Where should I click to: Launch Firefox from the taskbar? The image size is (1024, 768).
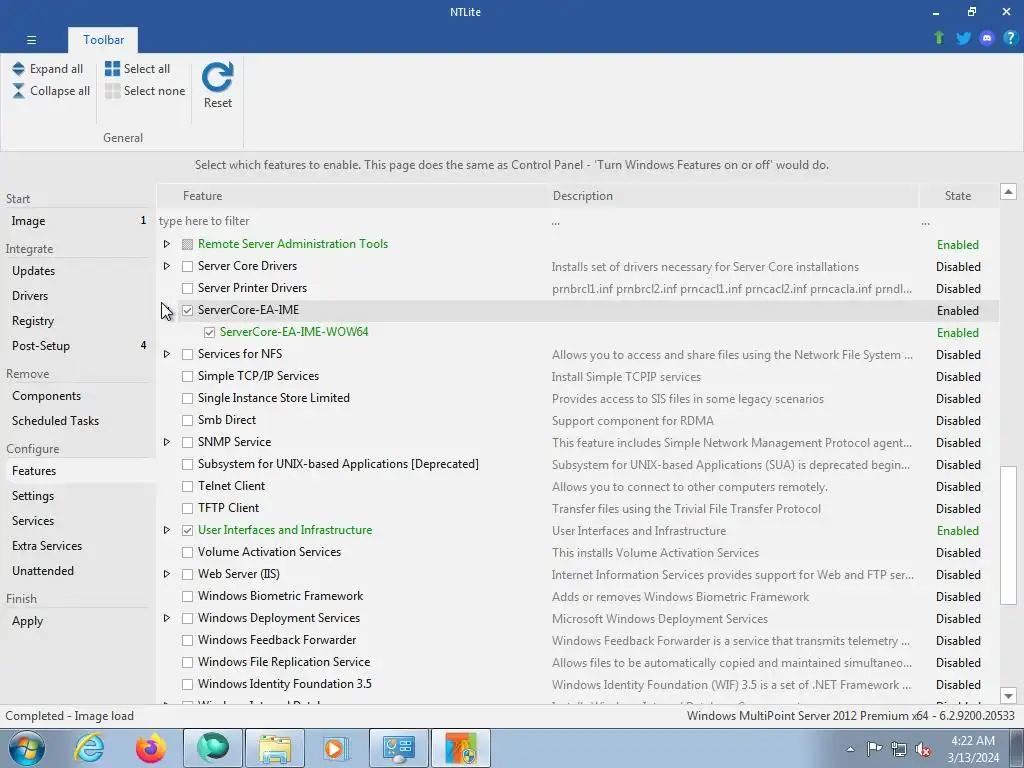click(x=151, y=748)
